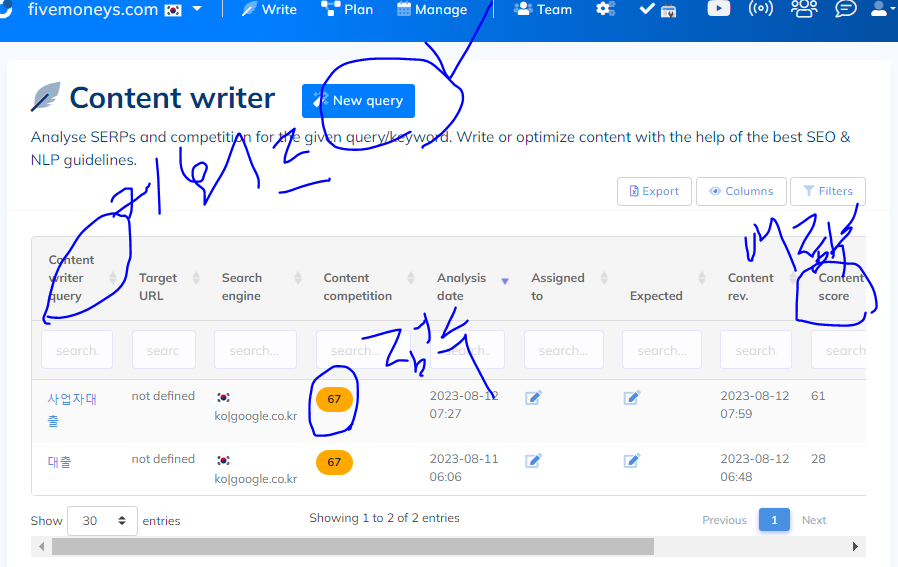Click the broadcast signal icon
This screenshot has height=567, width=898.
click(761, 9)
